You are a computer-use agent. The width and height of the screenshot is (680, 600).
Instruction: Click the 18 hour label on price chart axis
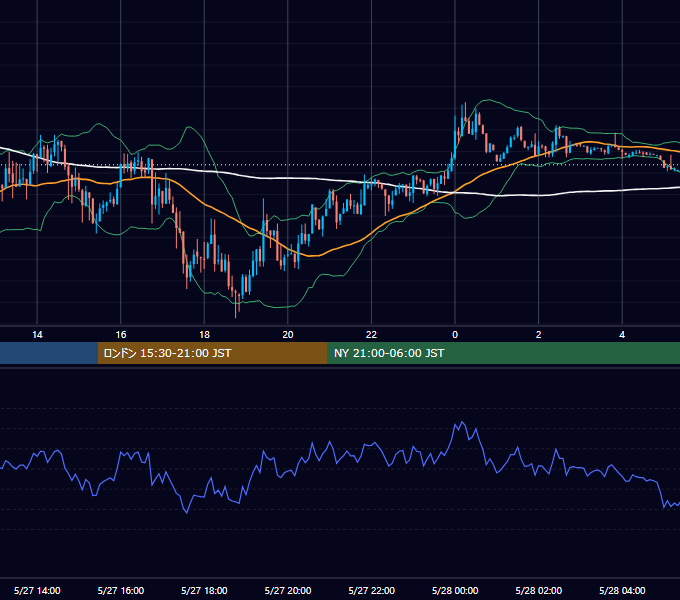204,335
